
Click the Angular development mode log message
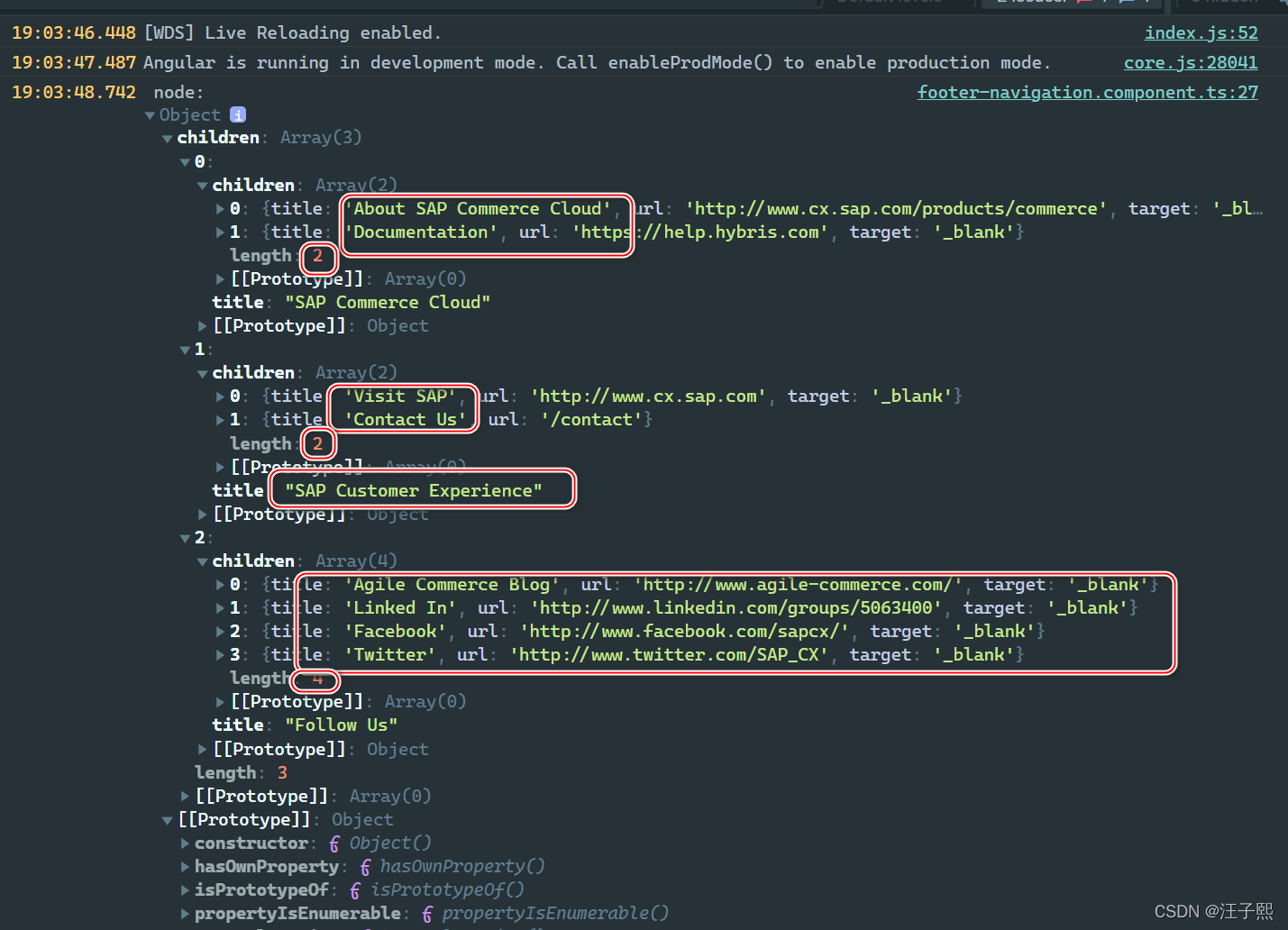click(x=597, y=62)
